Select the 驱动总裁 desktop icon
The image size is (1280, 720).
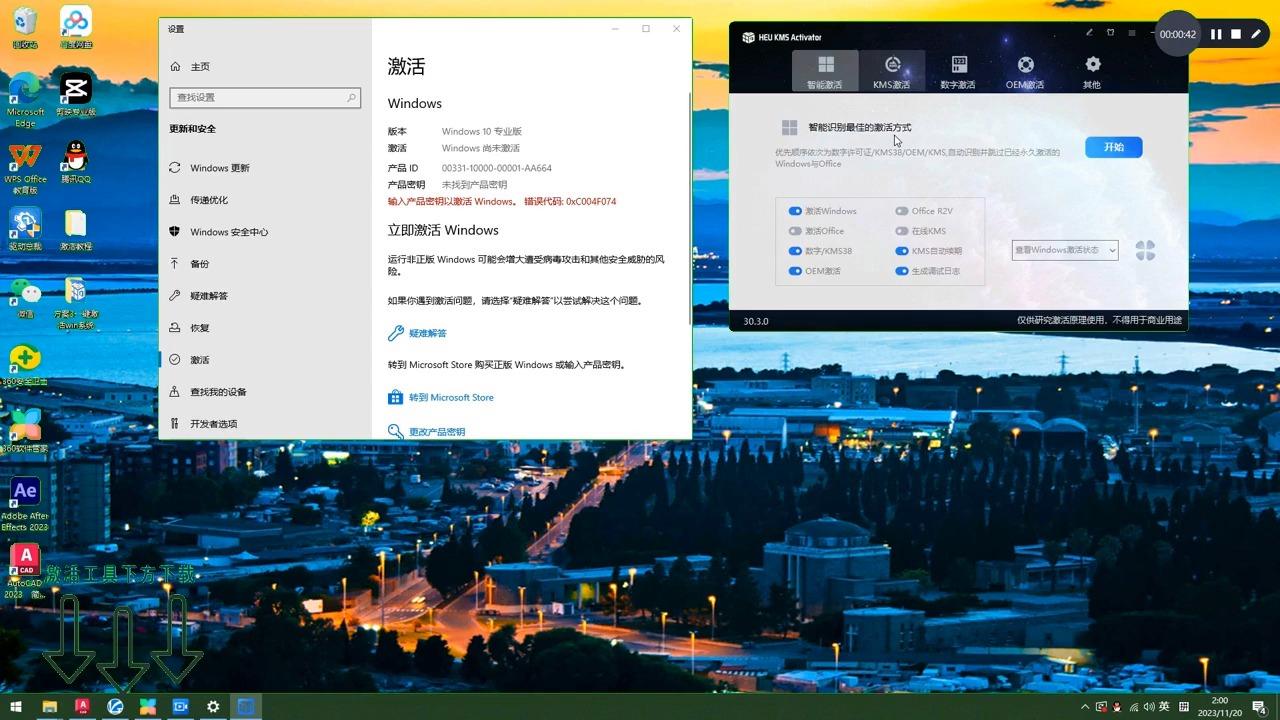25,229
